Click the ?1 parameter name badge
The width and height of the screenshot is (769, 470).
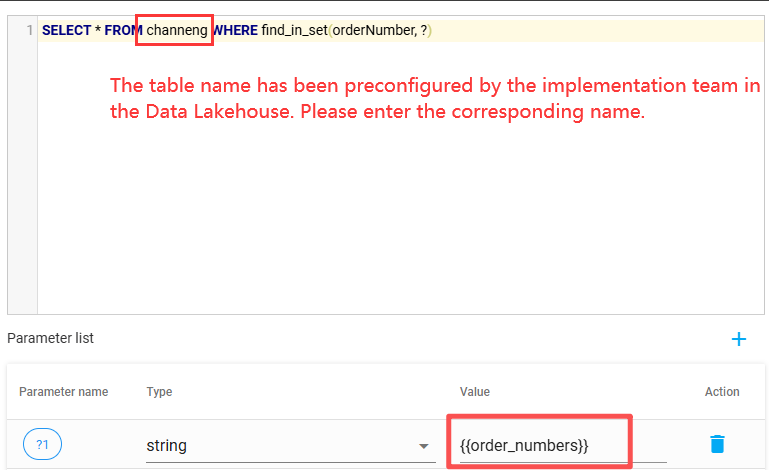(x=42, y=445)
